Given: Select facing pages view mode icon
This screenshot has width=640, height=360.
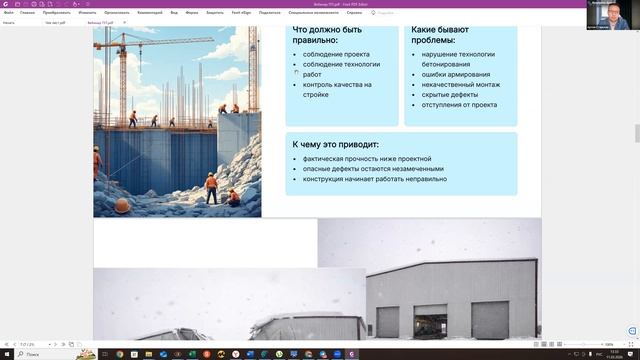Looking at the screenshot, I should point(551,344).
